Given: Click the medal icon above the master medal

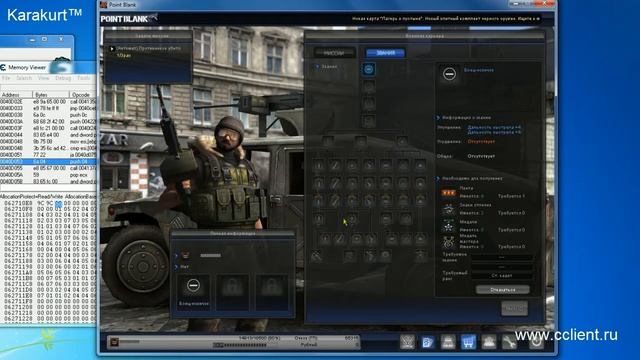Looking at the screenshot, I should pos(449,226).
